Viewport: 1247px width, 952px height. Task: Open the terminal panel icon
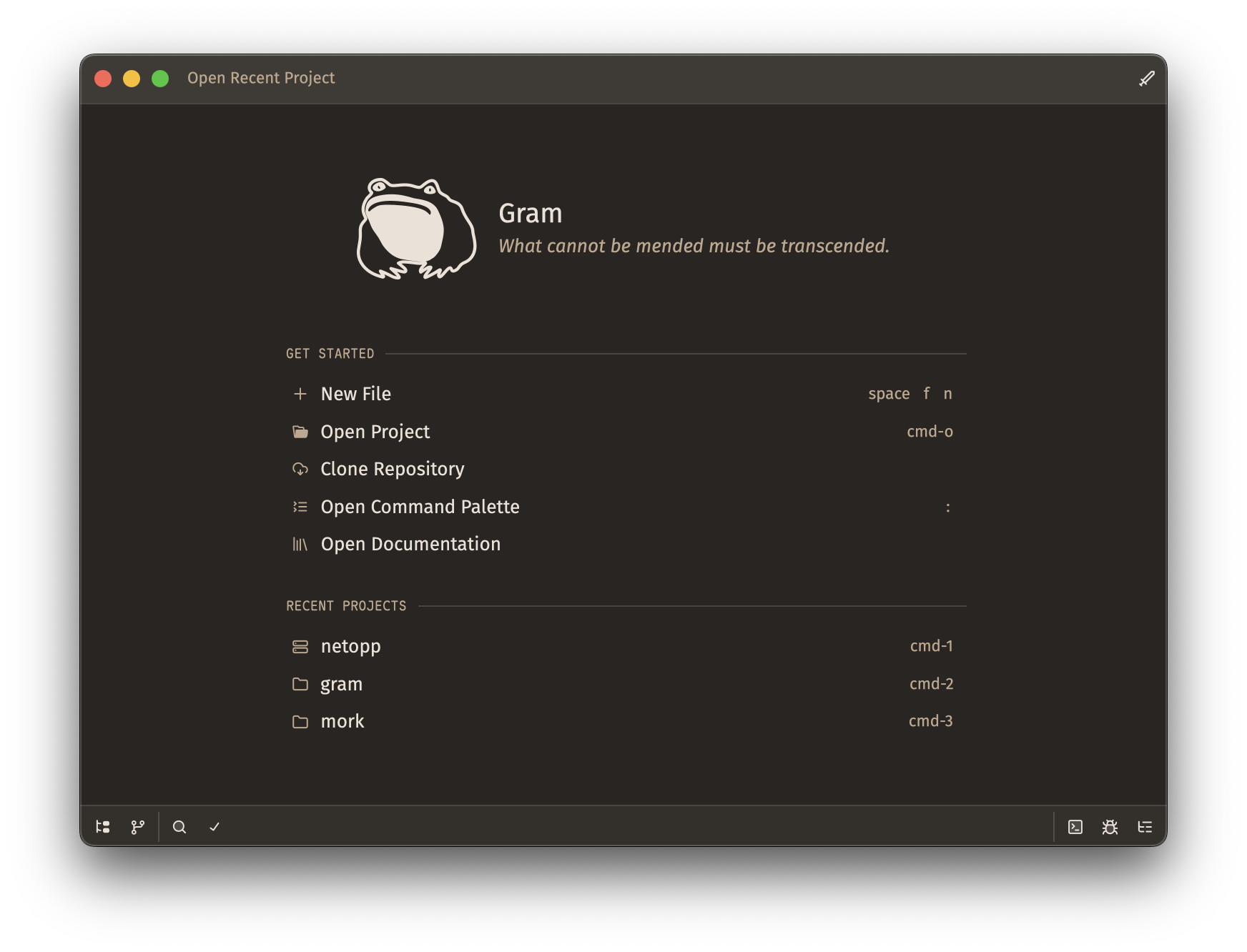coord(1077,827)
